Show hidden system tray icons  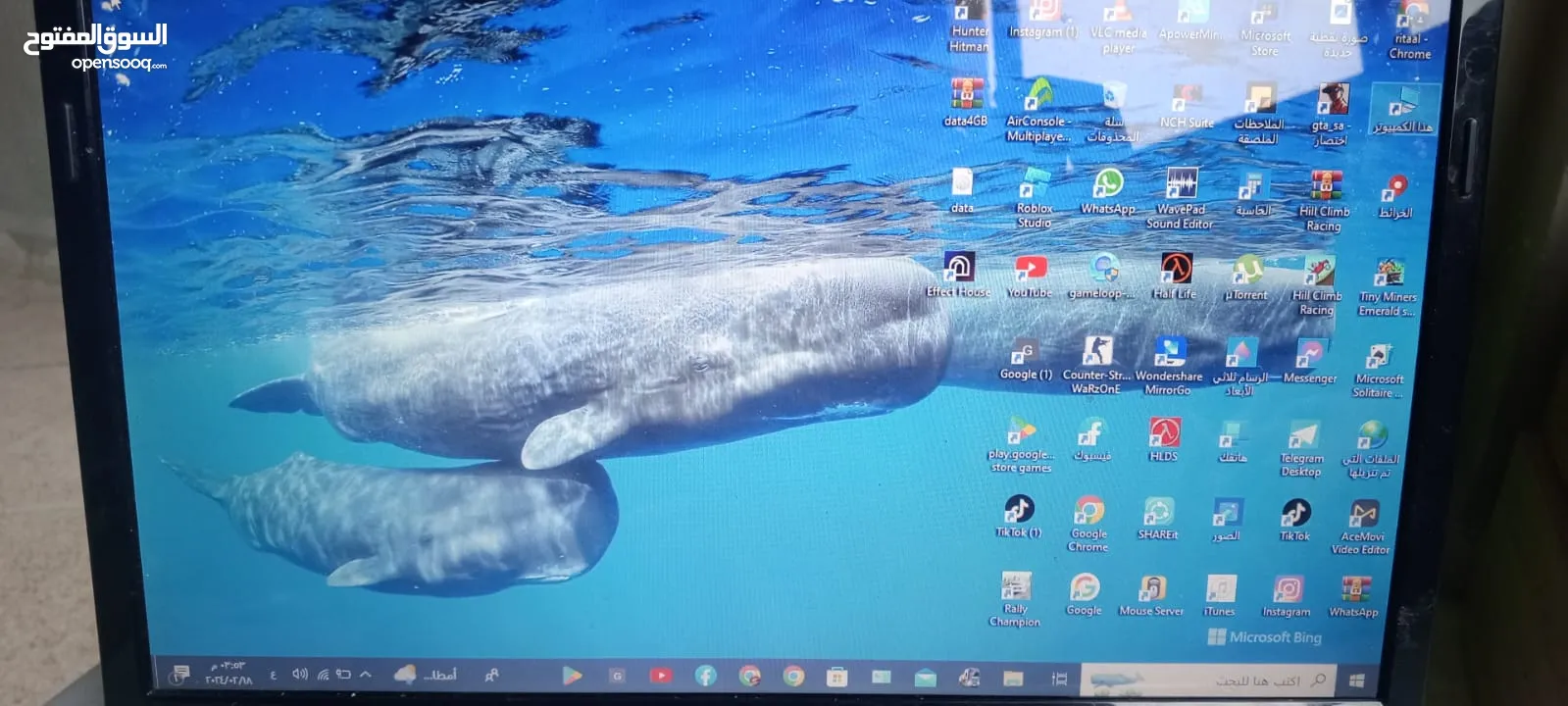point(366,674)
